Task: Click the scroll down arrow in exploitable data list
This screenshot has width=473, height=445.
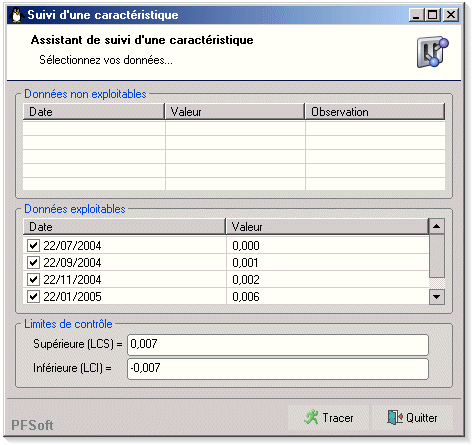Action: point(436,296)
